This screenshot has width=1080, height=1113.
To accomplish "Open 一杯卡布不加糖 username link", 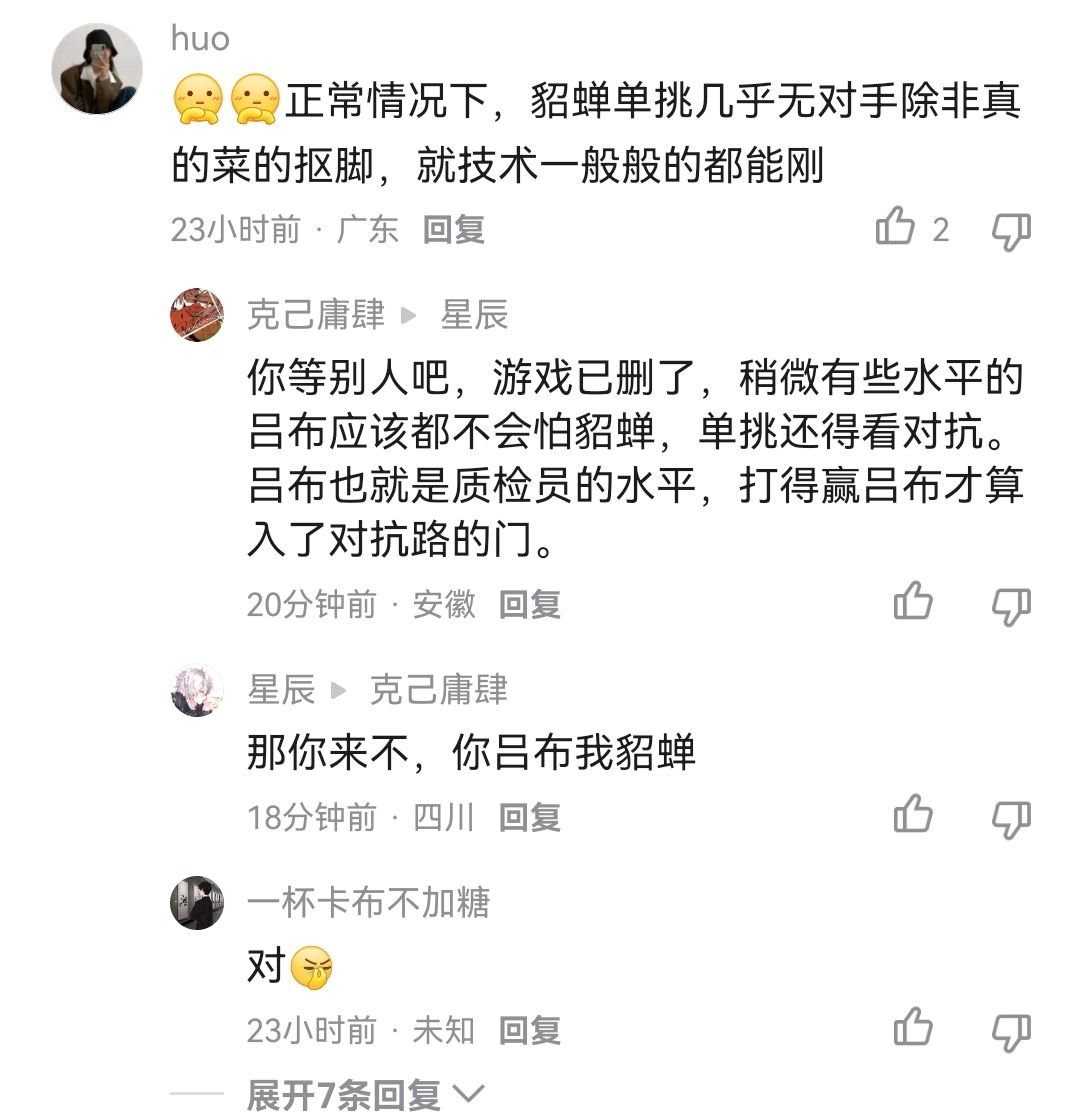I will 368,903.
